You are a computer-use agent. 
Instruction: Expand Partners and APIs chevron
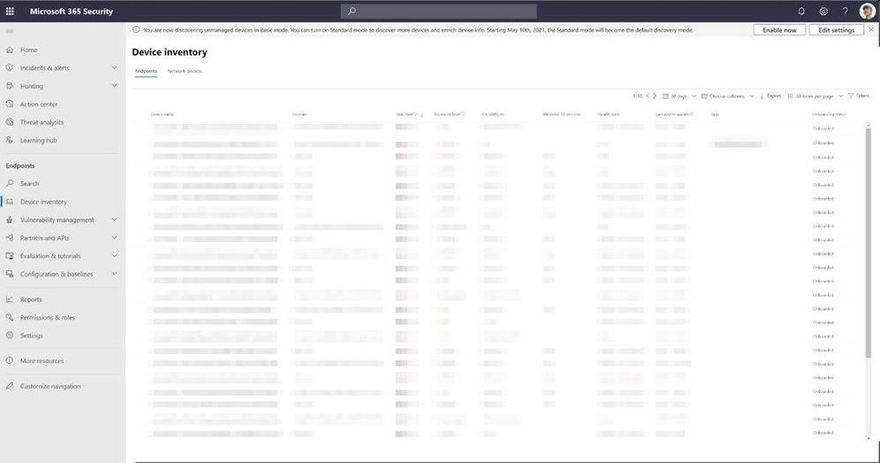point(114,238)
